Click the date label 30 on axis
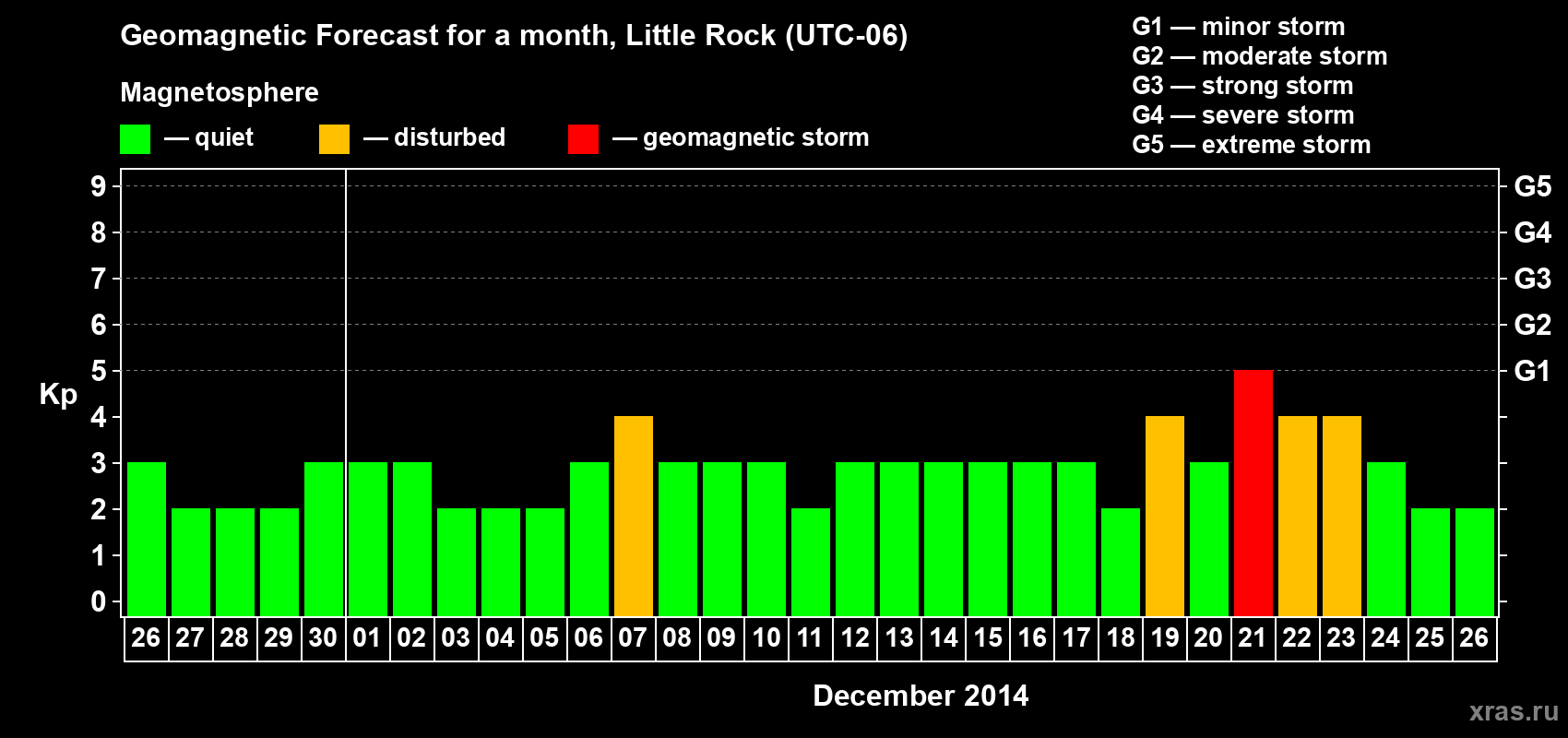Screen dimensions: 1568x738 click(323, 637)
